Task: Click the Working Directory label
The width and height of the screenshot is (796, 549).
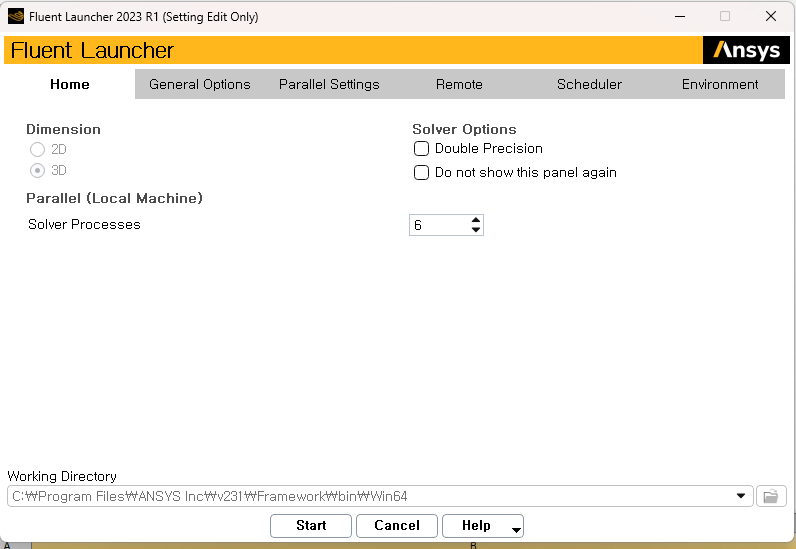Action: pos(62,476)
